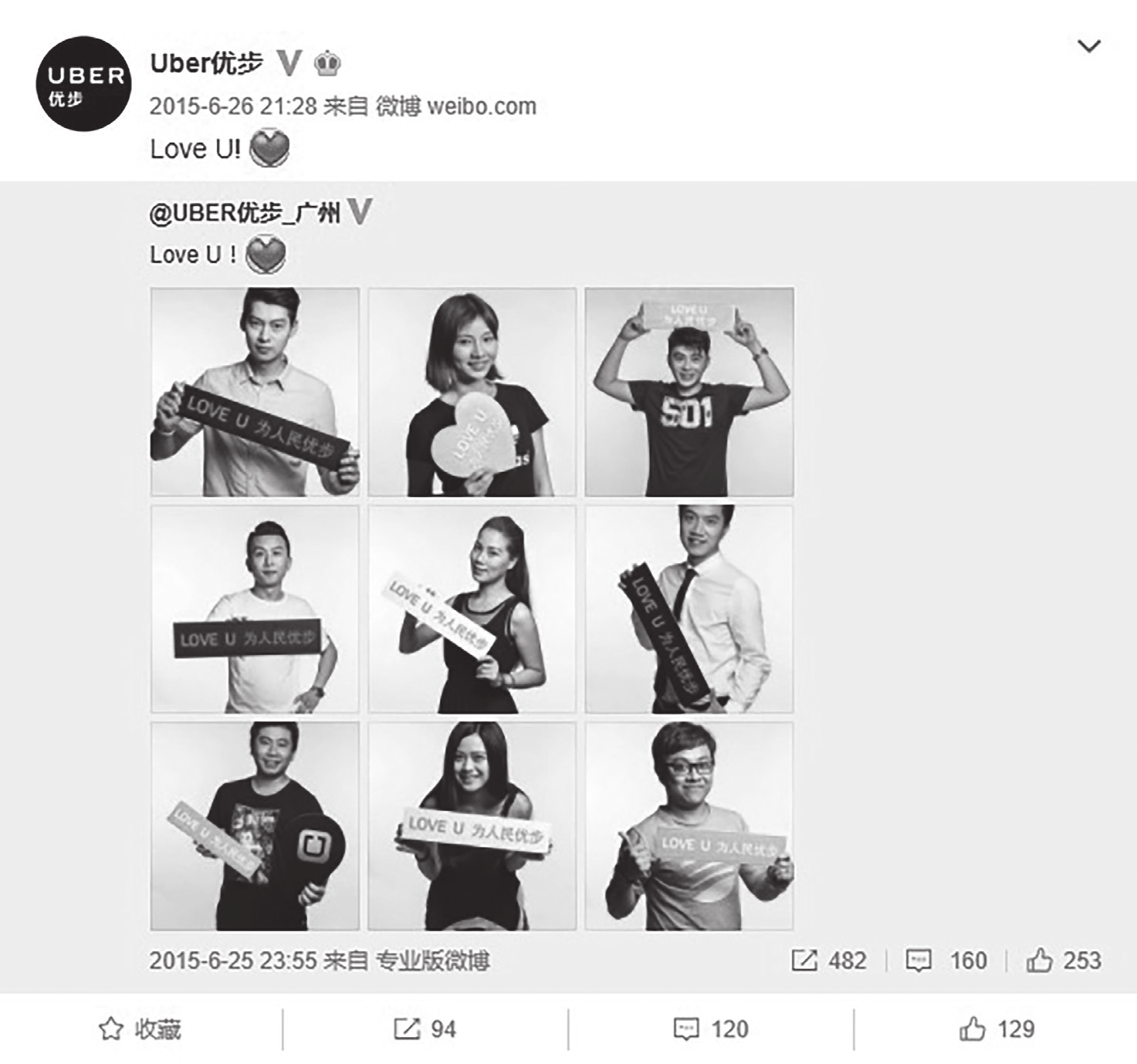Open the 专业版微博 source link
The image size is (1137, 1064).
click(x=432, y=961)
